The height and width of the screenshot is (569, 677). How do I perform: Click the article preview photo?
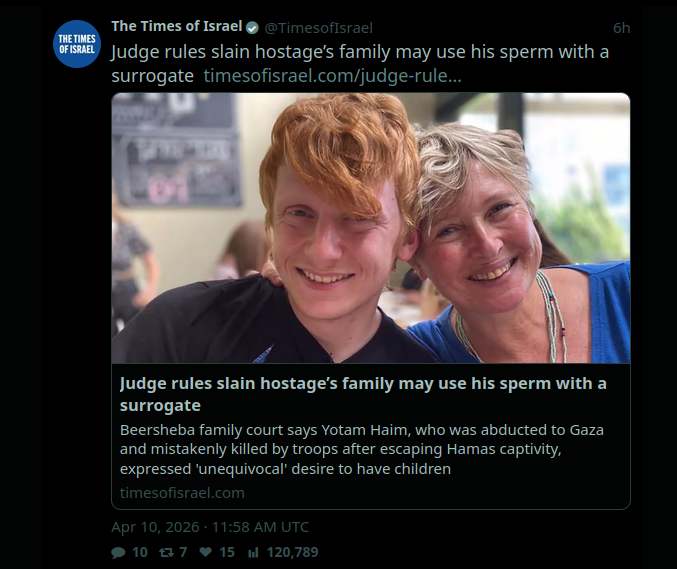pyautogui.click(x=370, y=228)
